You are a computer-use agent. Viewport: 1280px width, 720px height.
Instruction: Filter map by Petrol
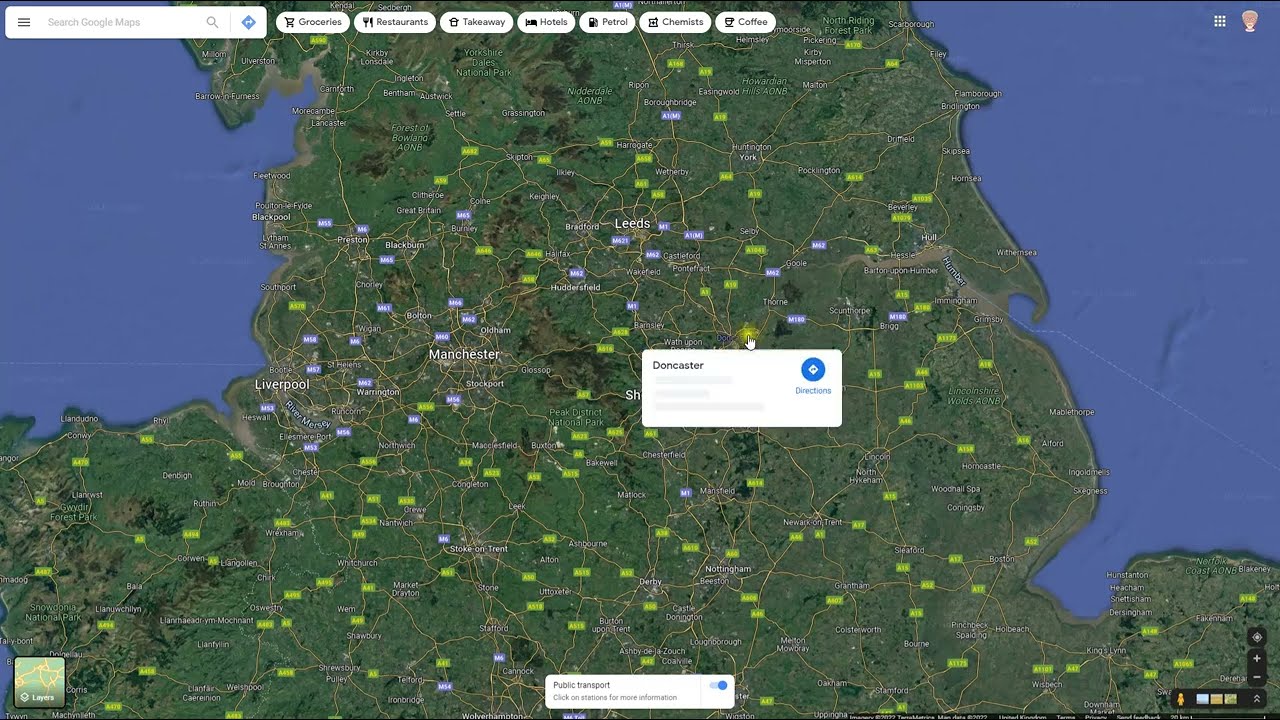point(607,22)
